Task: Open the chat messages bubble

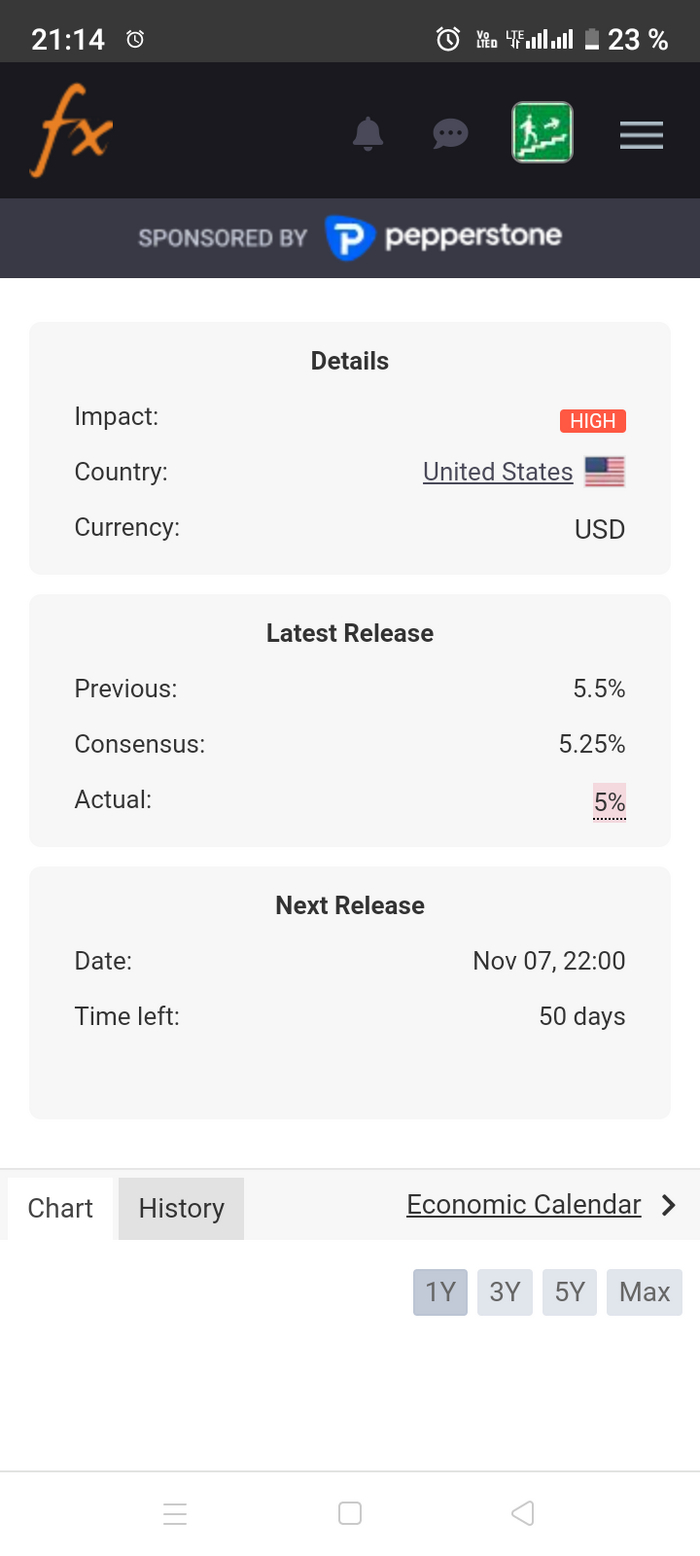Action: coord(451,133)
